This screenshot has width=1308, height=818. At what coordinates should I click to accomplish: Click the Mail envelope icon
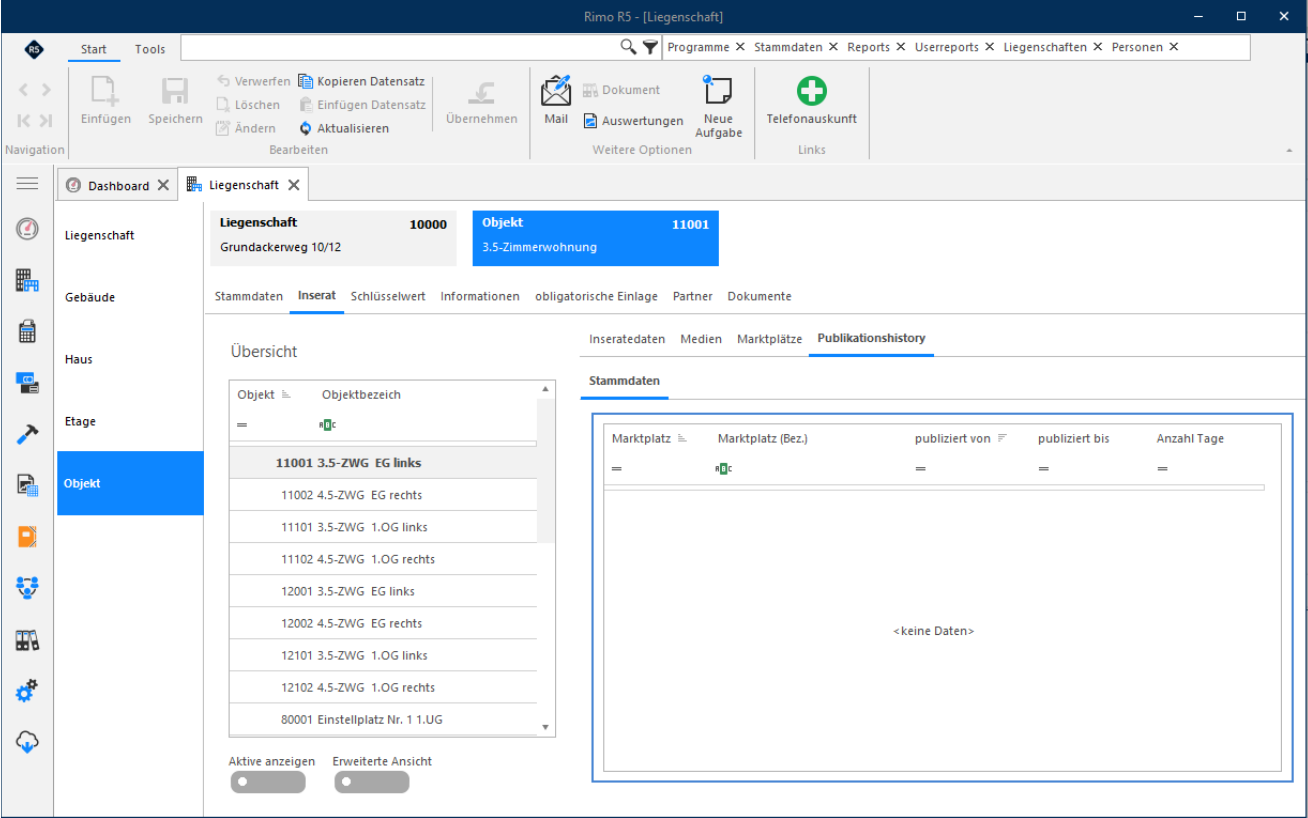point(555,91)
